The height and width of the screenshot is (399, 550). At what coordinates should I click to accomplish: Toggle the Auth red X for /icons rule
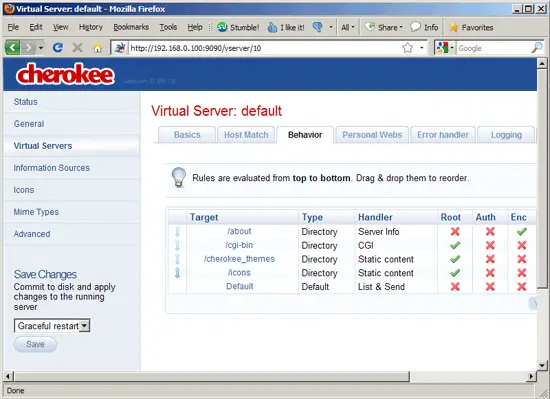pos(490,273)
